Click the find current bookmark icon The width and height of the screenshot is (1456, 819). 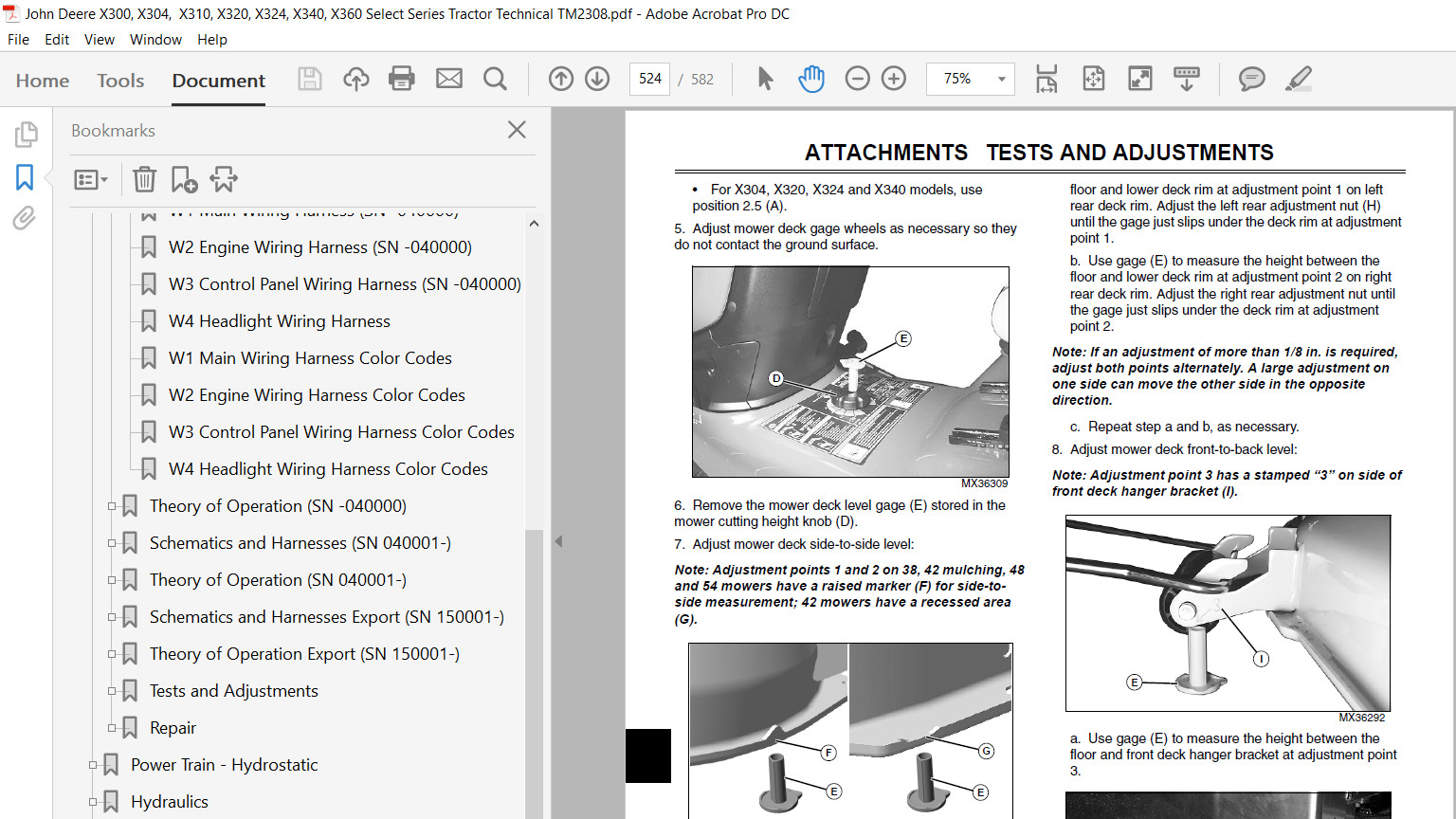[224, 179]
